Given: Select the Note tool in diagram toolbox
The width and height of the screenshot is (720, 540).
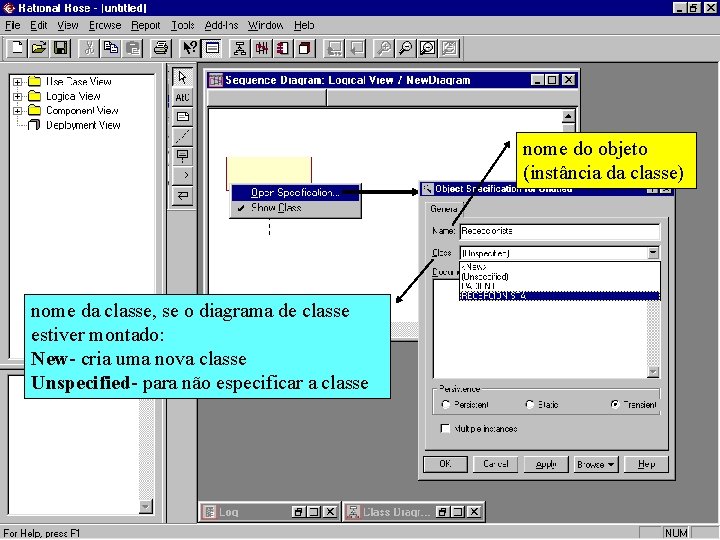Looking at the screenshot, I should (182, 117).
